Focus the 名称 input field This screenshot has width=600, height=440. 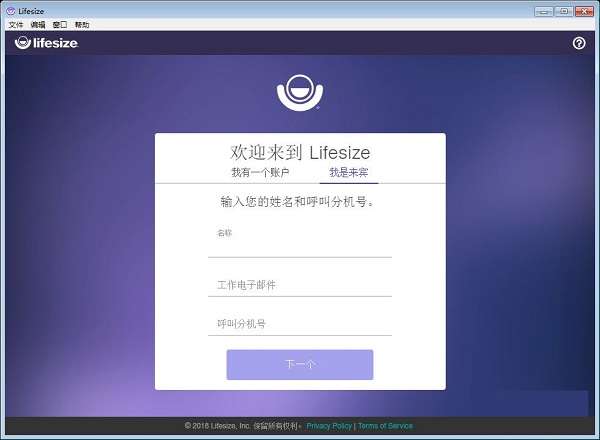pos(300,242)
